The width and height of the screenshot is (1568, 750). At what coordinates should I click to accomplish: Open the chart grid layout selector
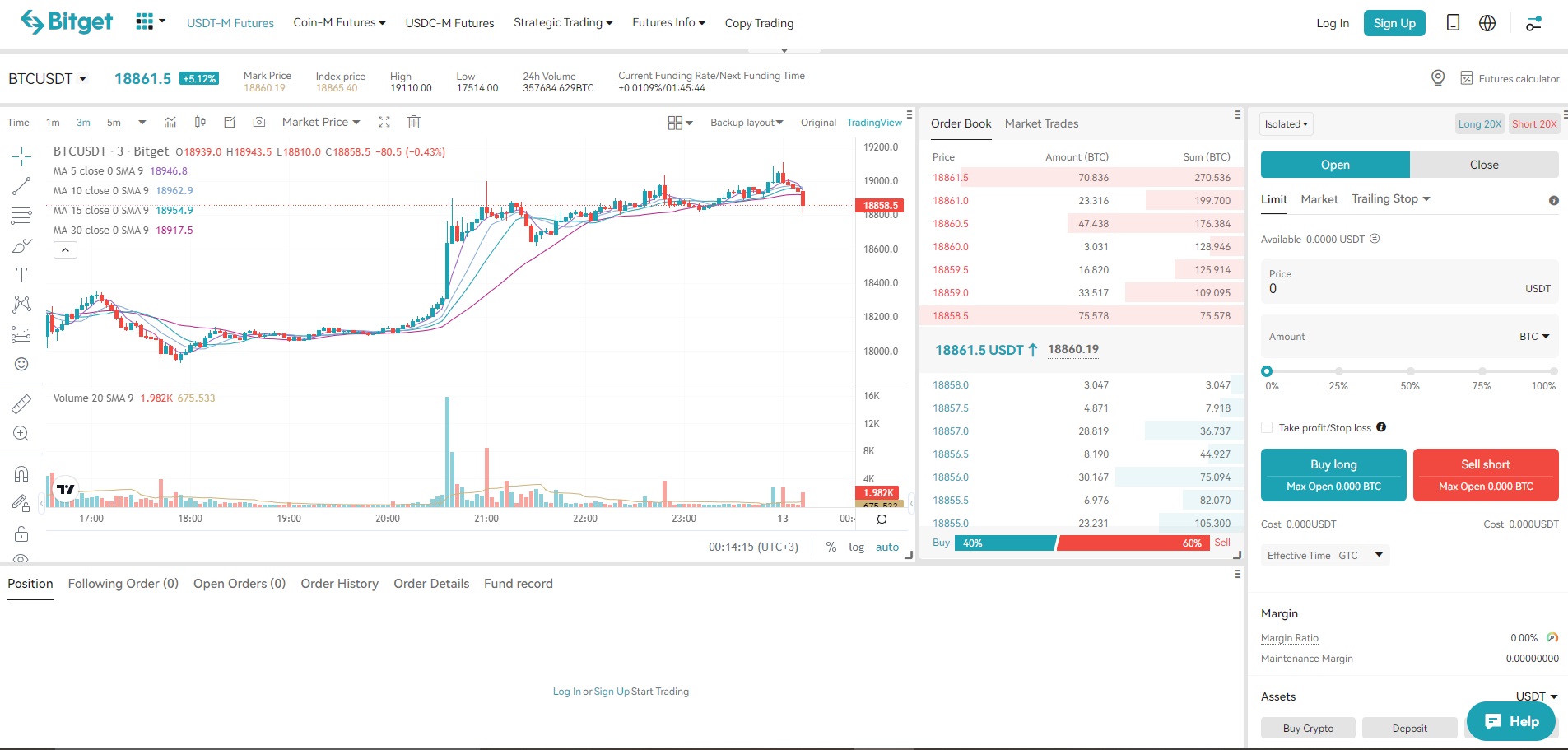point(680,123)
